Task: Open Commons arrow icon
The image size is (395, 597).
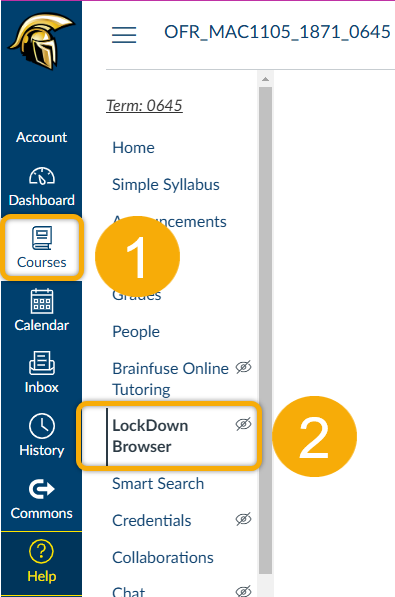Action: pyautogui.click(x=42, y=489)
